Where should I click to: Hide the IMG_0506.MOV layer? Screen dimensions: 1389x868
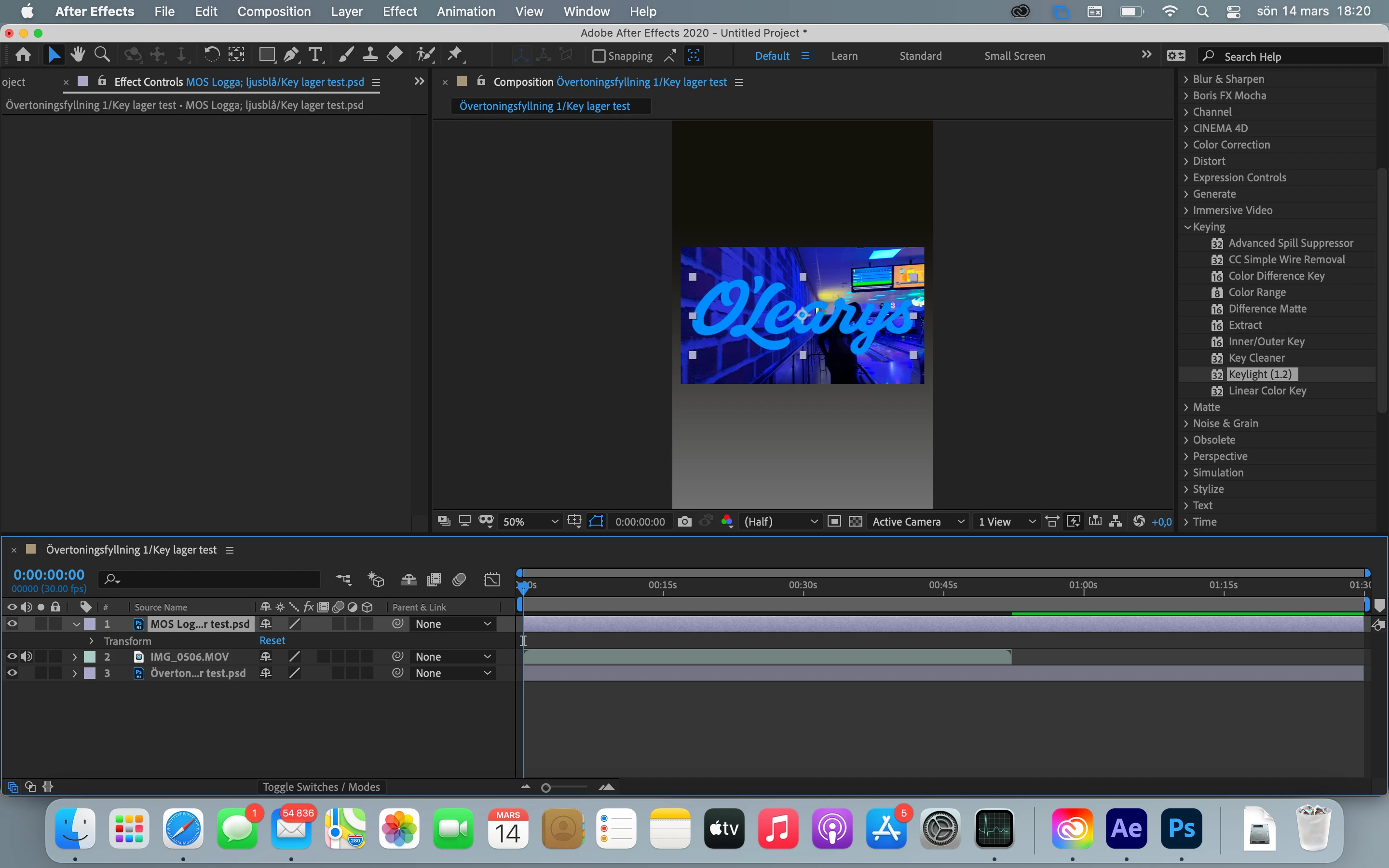[12, 656]
